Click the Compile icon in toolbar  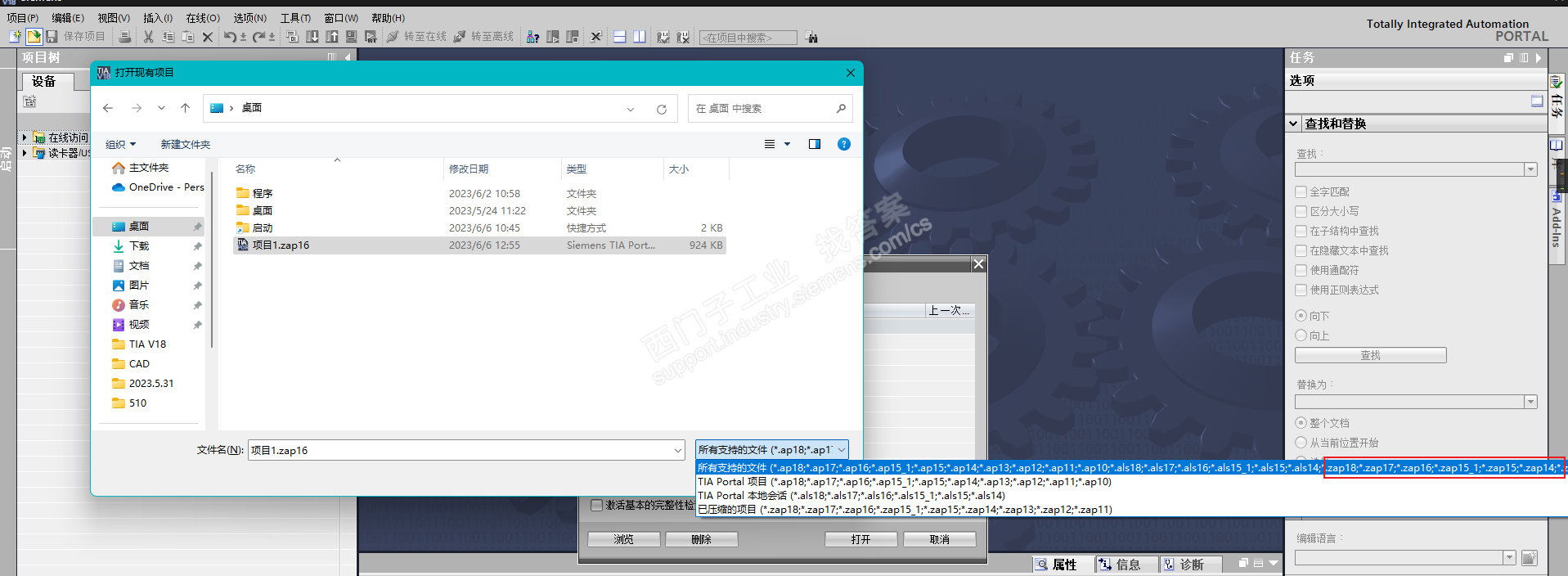pos(292,37)
